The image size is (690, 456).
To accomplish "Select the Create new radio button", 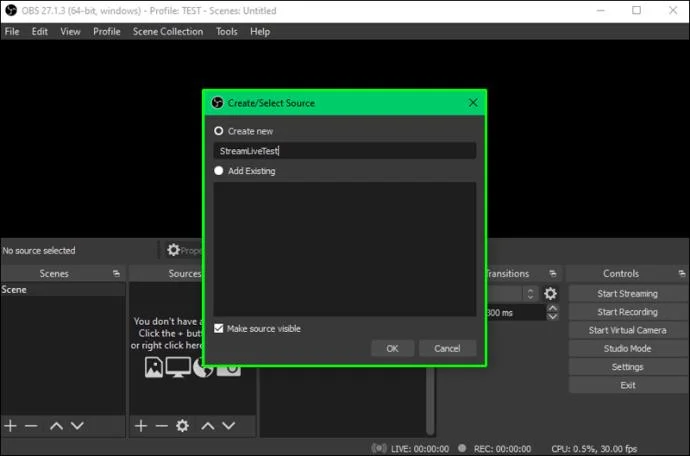I will point(219,131).
